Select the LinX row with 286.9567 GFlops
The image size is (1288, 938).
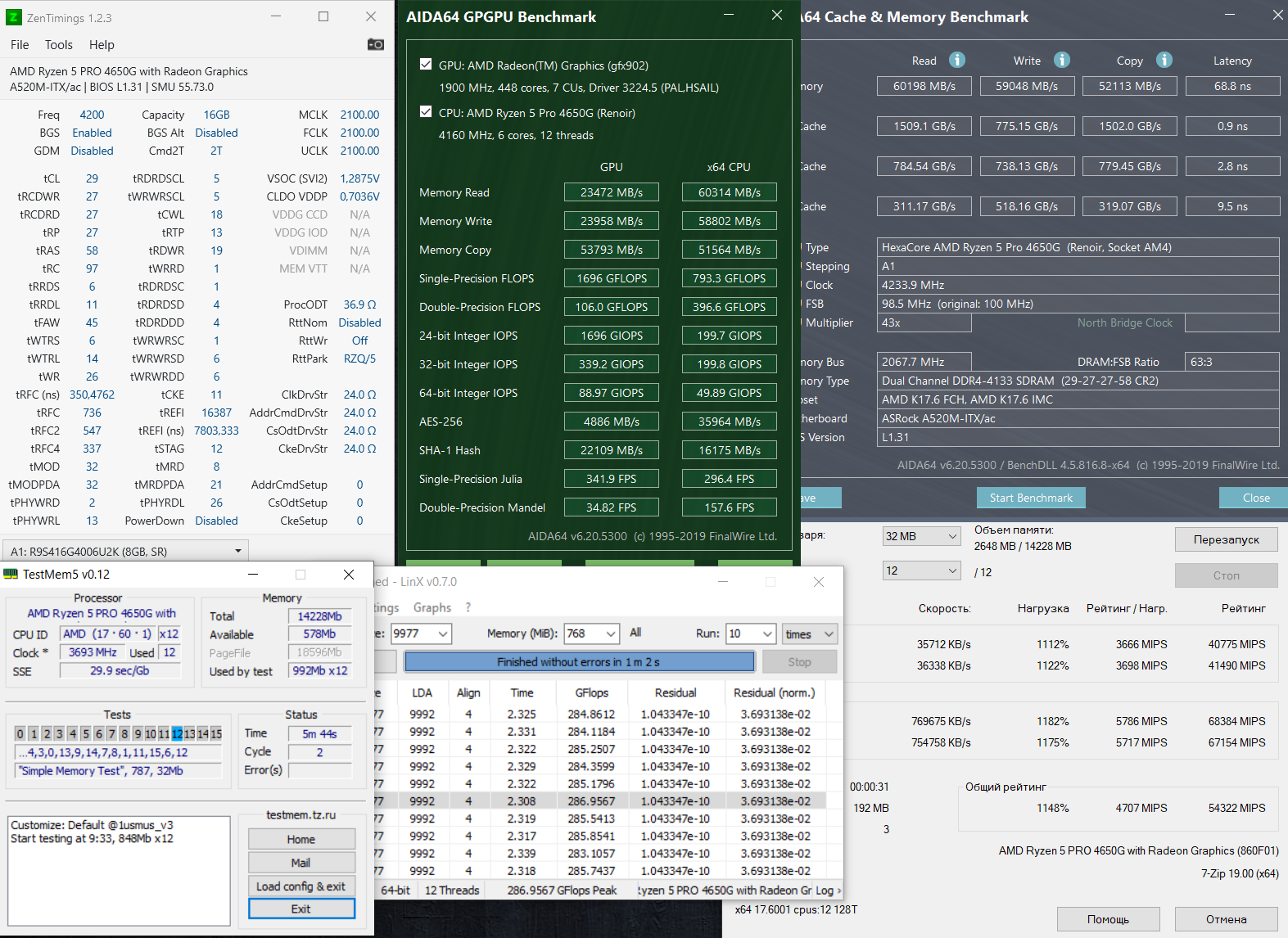[600, 801]
